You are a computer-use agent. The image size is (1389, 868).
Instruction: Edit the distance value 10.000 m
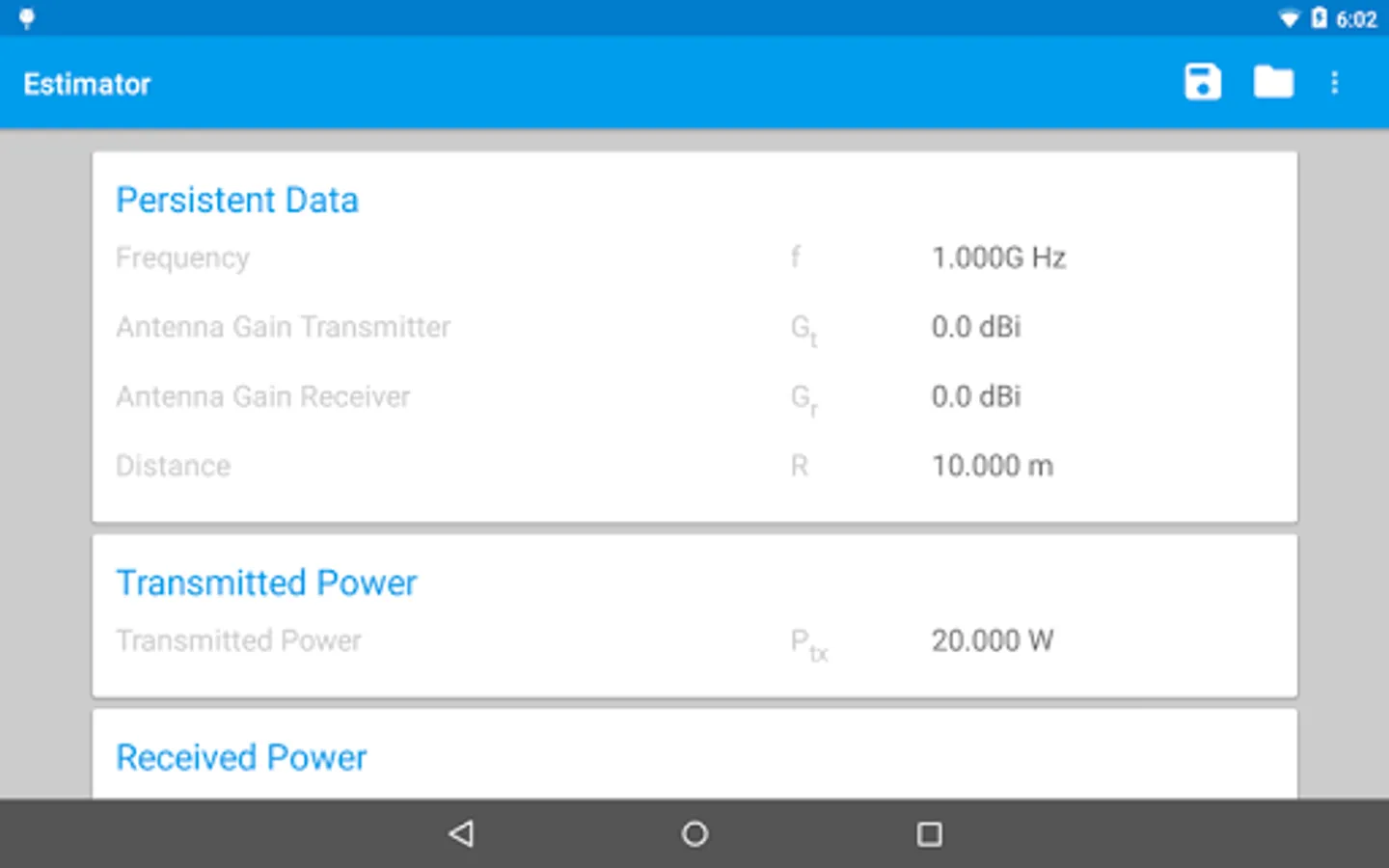(992, 466)
